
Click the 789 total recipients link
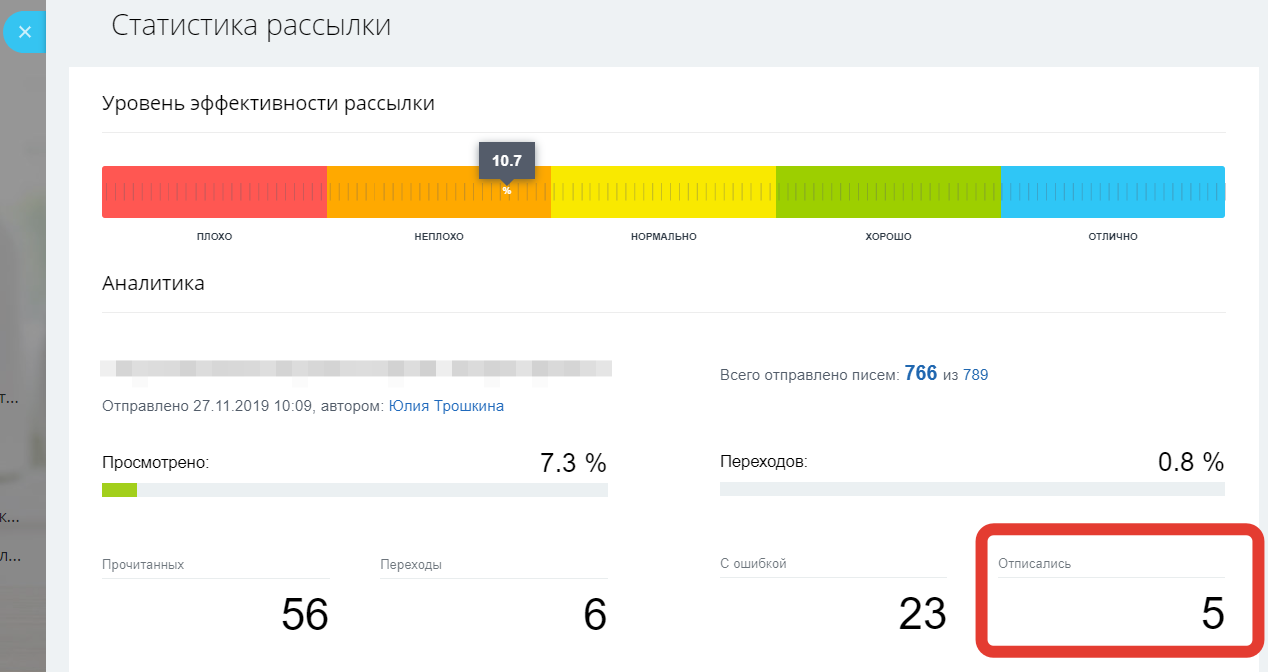(974, 374)
